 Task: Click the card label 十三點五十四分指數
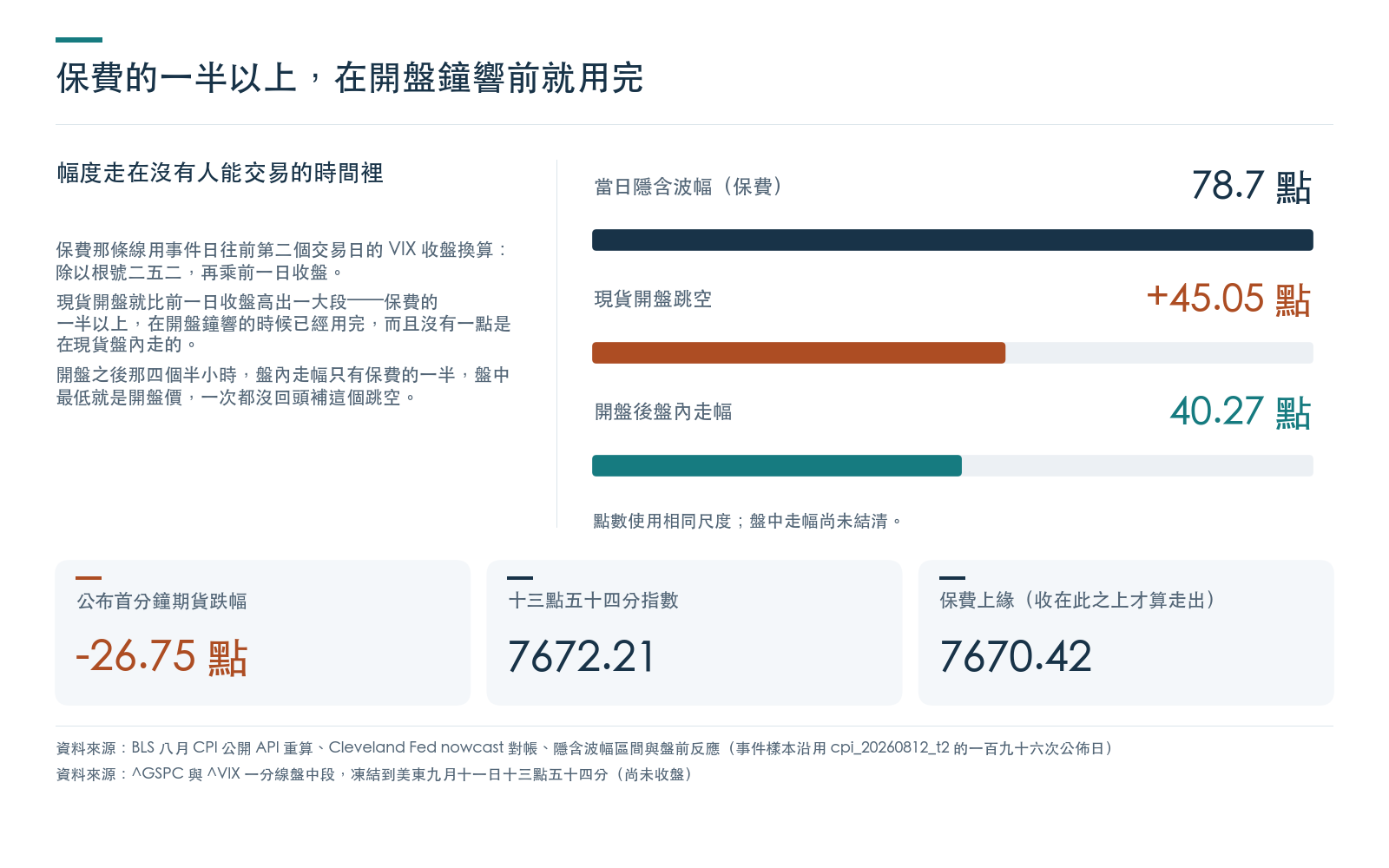594,601
